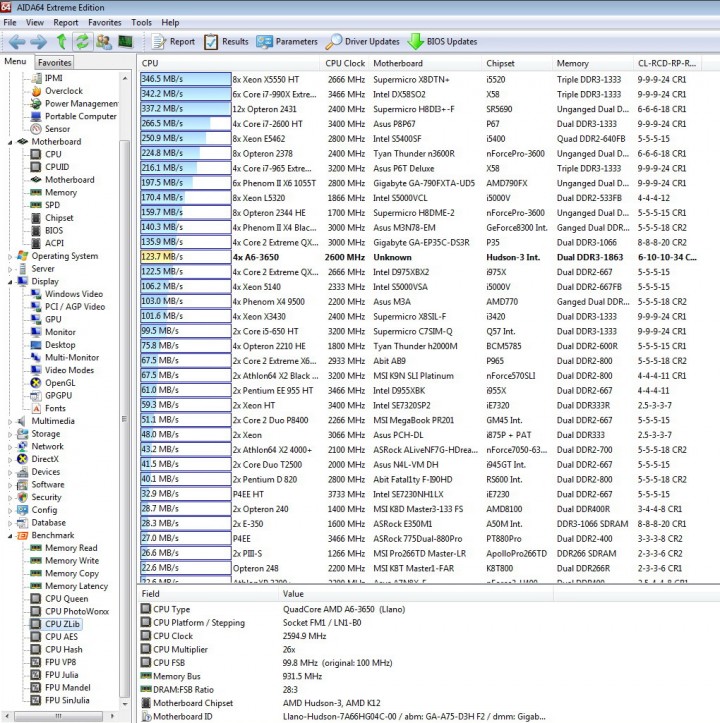
Task: Select the FPU SinJulia benchmark
Action: [x=67, y=700]
